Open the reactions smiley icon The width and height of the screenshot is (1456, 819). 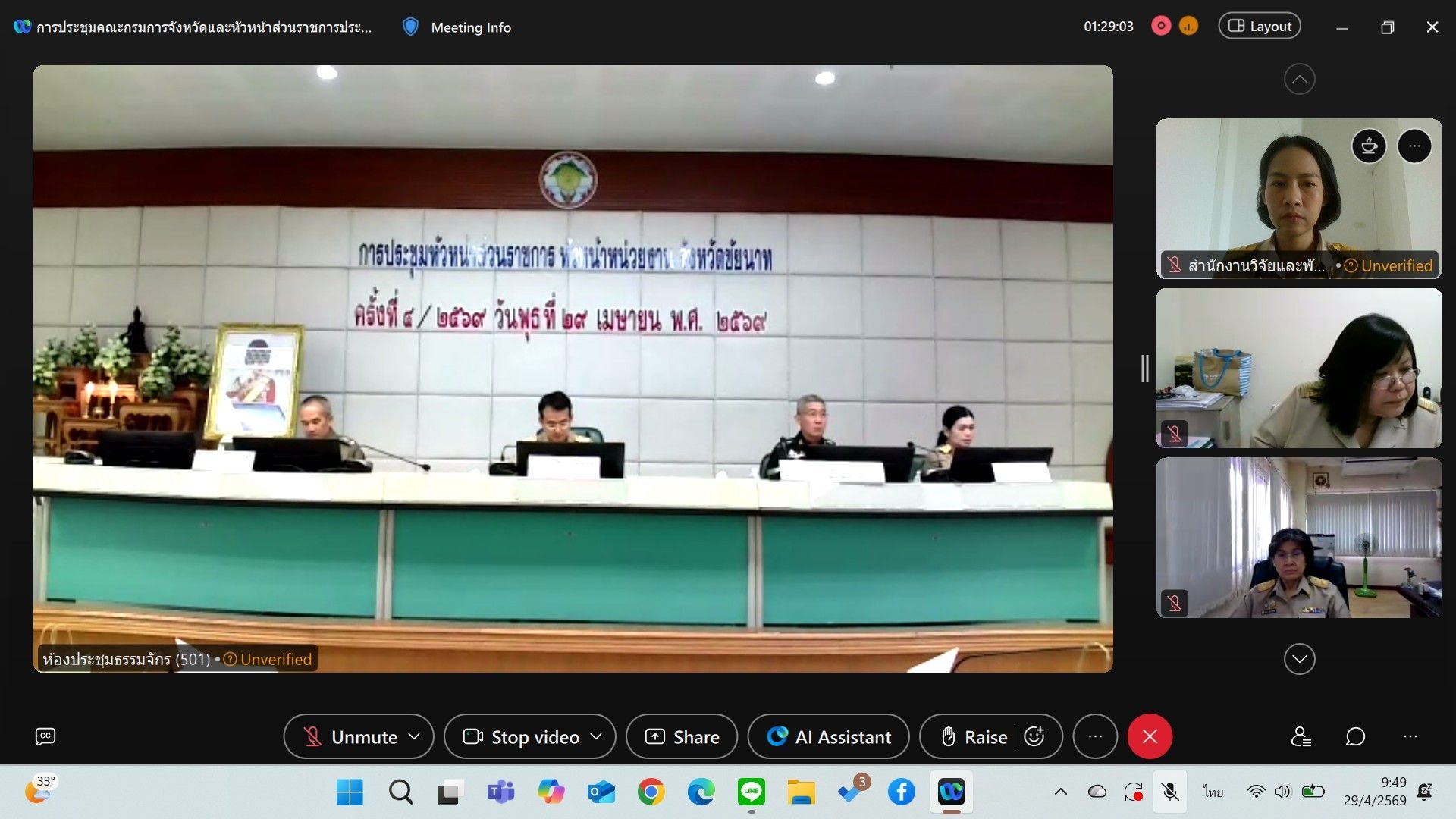pos(1034,736)
